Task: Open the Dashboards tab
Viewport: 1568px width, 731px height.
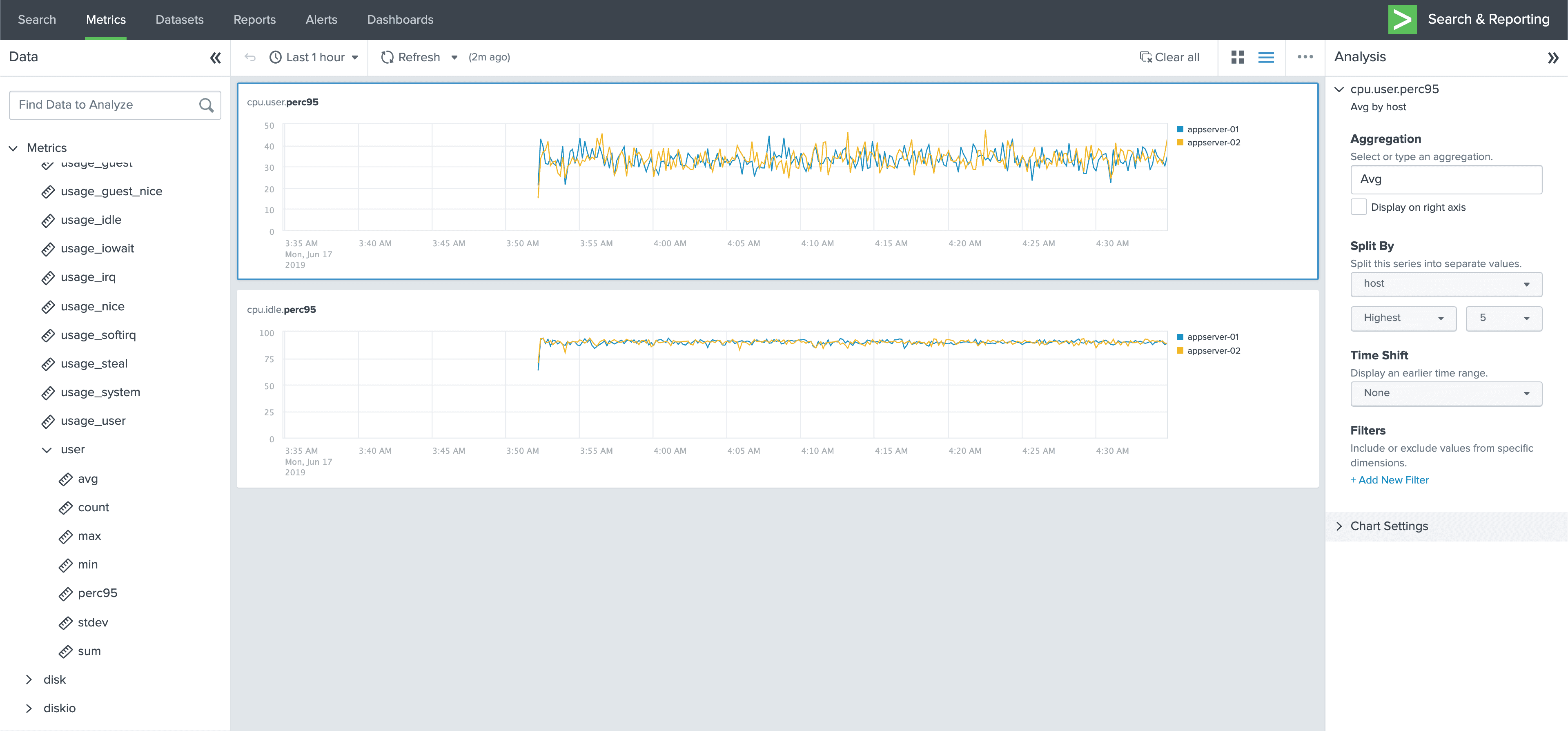Action: tap(400, 20)
